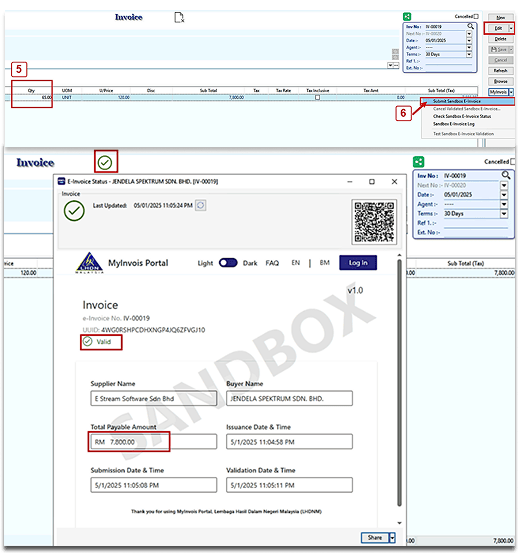Viewport: 518px width, 553px height.
Task: Click the Buyer Name field
Action: point(289,399)
